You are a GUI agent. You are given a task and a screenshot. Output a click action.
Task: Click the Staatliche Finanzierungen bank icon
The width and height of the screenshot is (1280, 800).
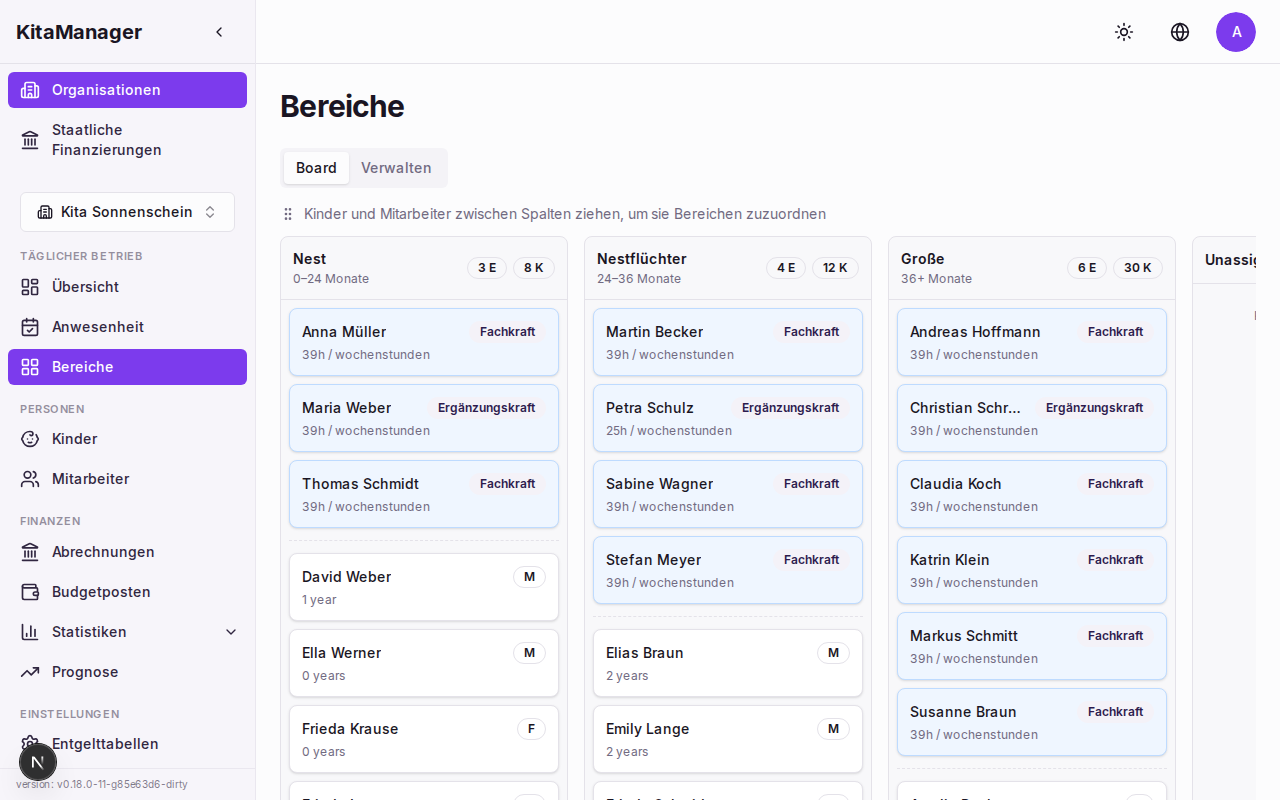[31, 140]
